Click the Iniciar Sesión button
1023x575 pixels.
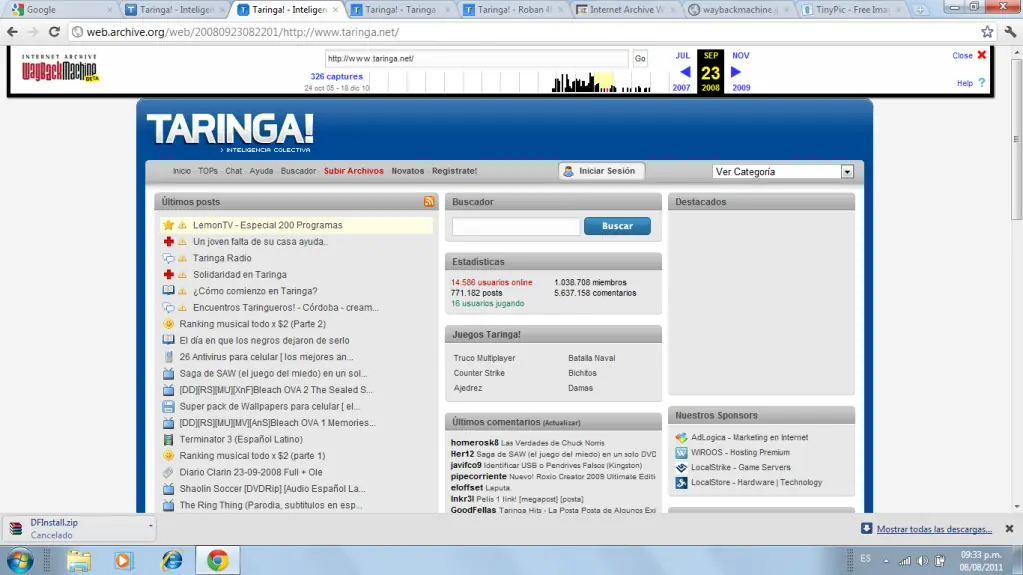click(x=600, y=171)
